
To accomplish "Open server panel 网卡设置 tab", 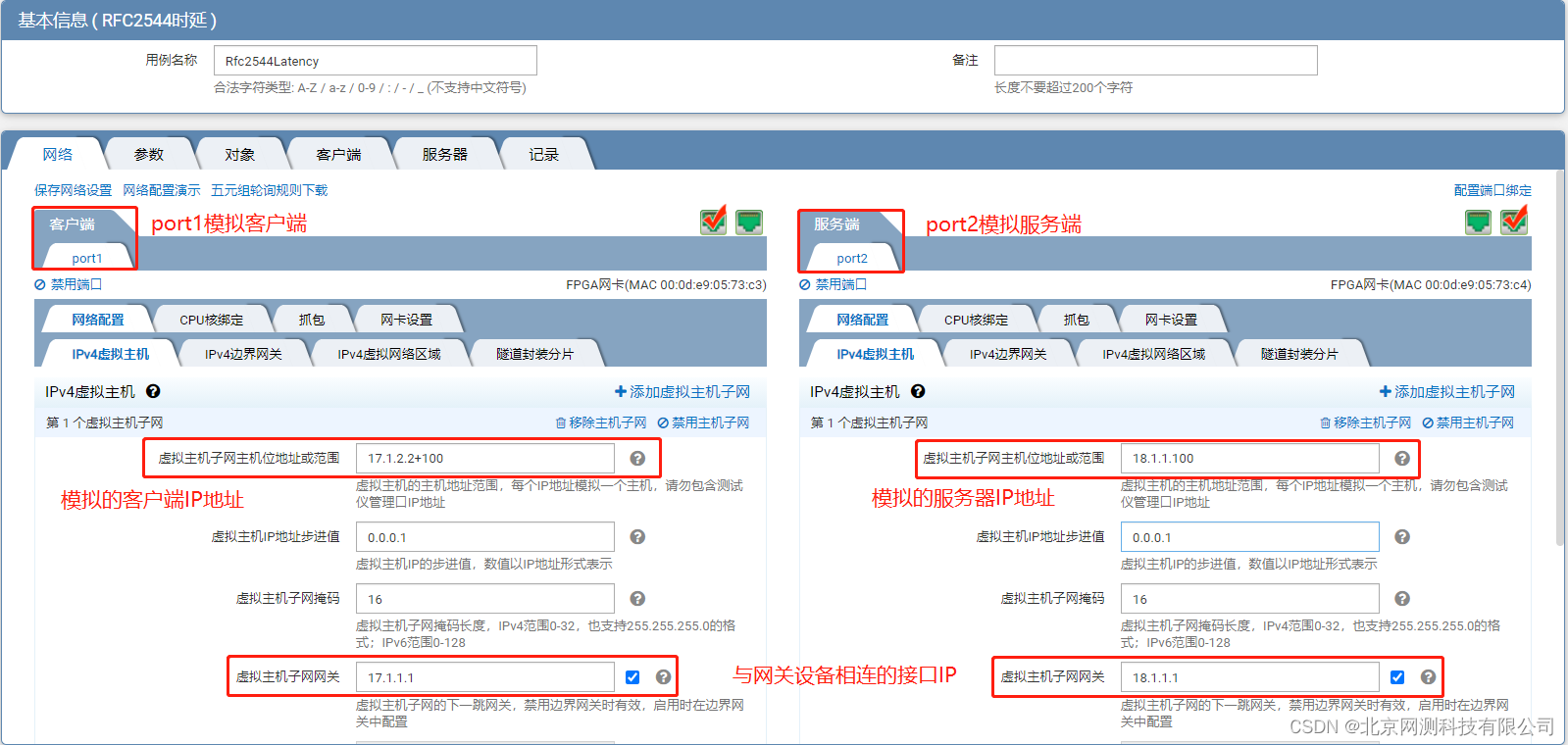I will point(1171,320).
